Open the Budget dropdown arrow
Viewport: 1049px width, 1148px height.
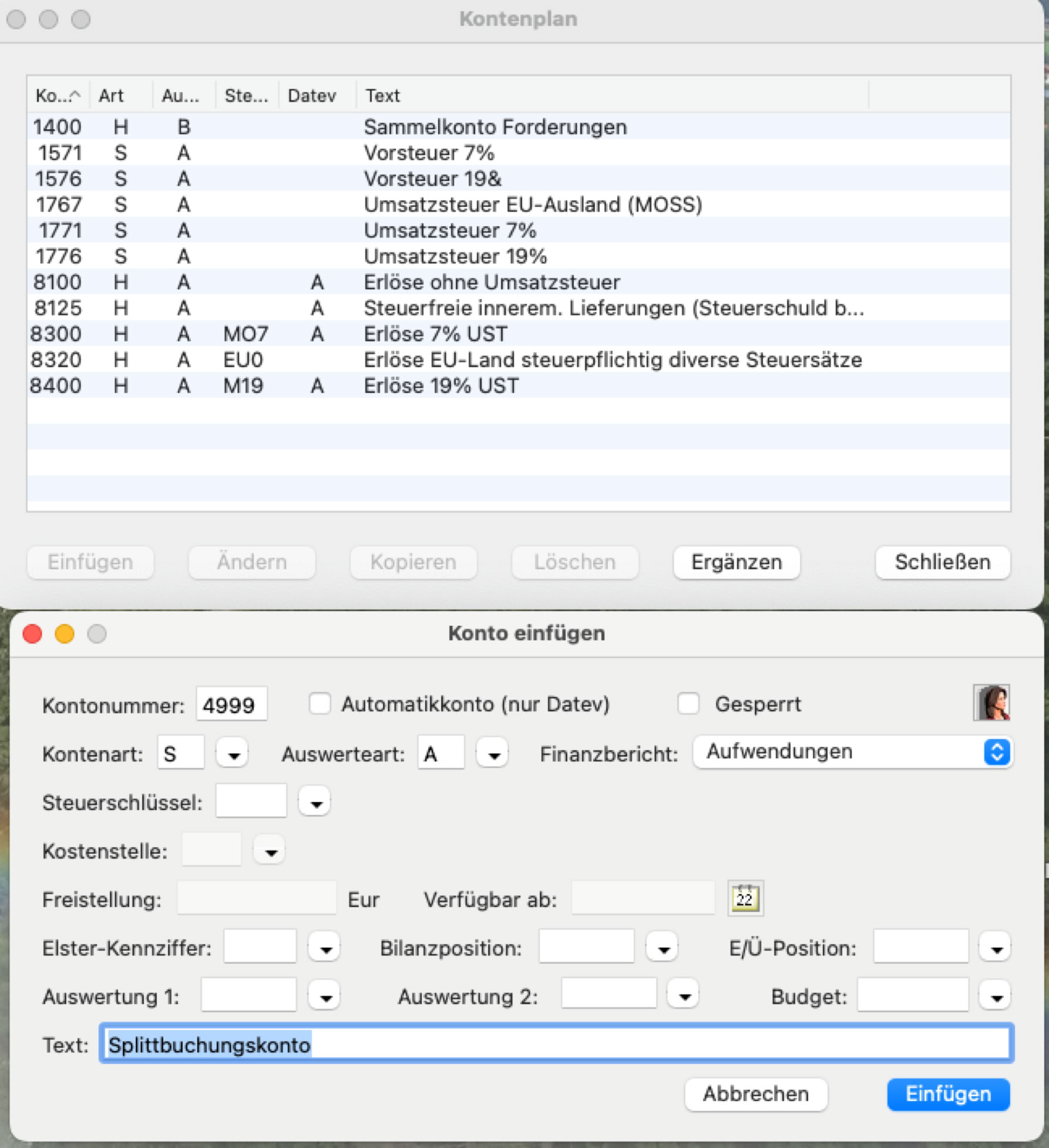995,996
